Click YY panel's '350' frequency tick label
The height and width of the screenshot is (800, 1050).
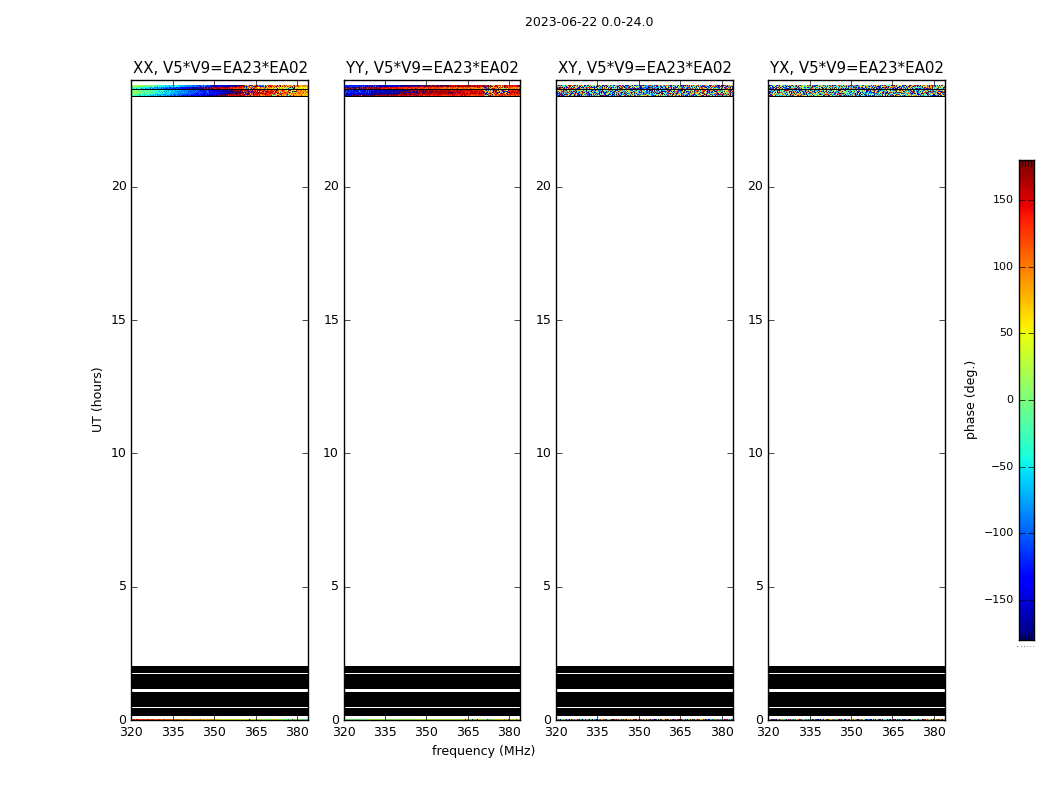[x=427, y=732]
